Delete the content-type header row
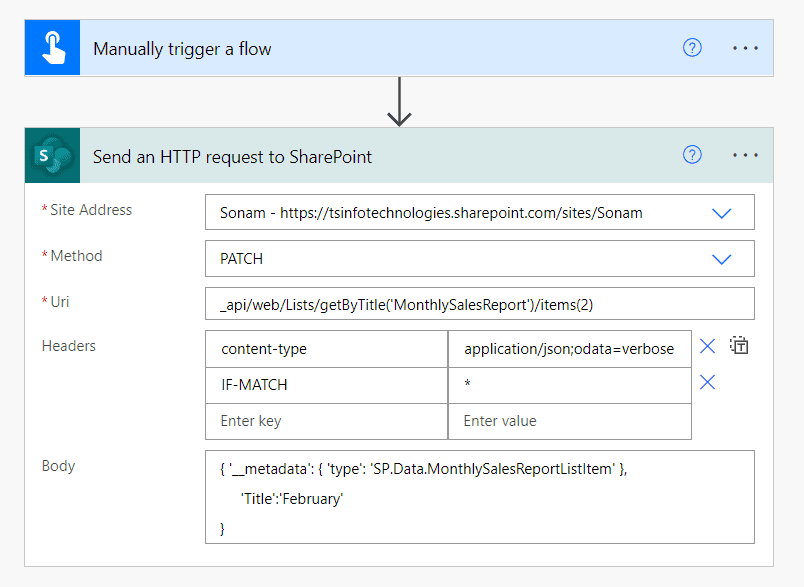Viewport: 804px width, 587px height. (708, 346)
